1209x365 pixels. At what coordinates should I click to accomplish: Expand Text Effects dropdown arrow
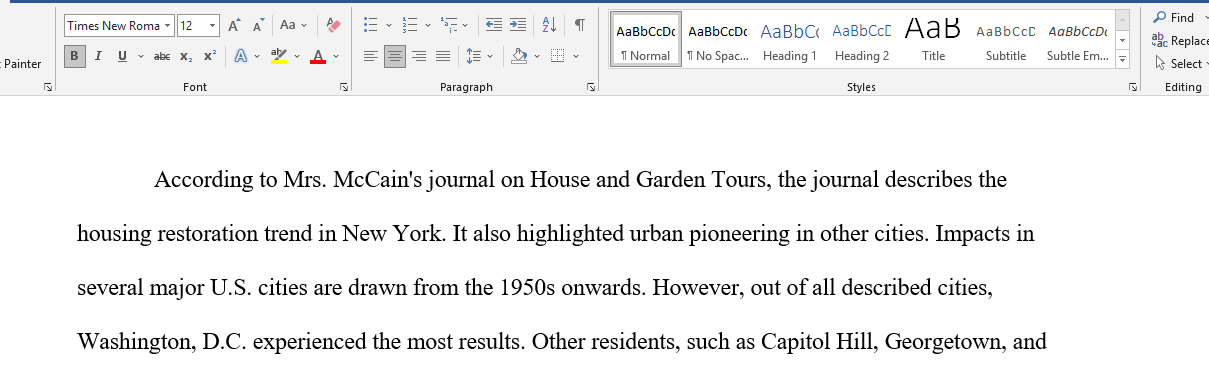pyautogui.click(x=257, y=56)
